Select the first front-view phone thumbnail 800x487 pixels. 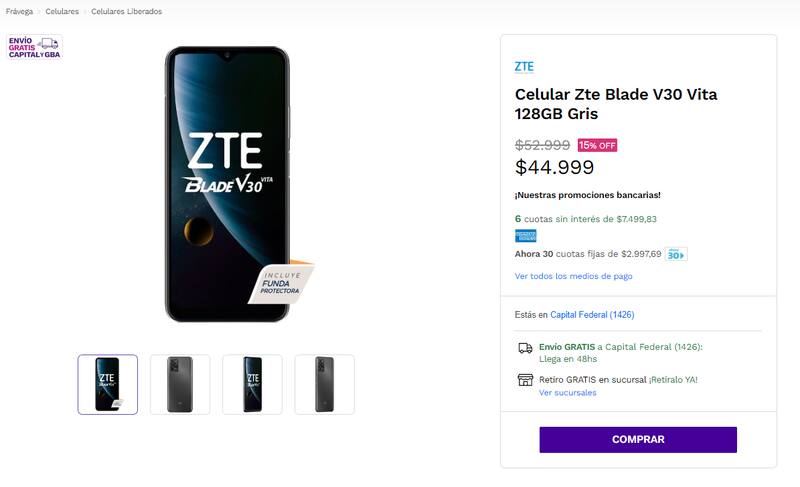[x=108, y=384]
